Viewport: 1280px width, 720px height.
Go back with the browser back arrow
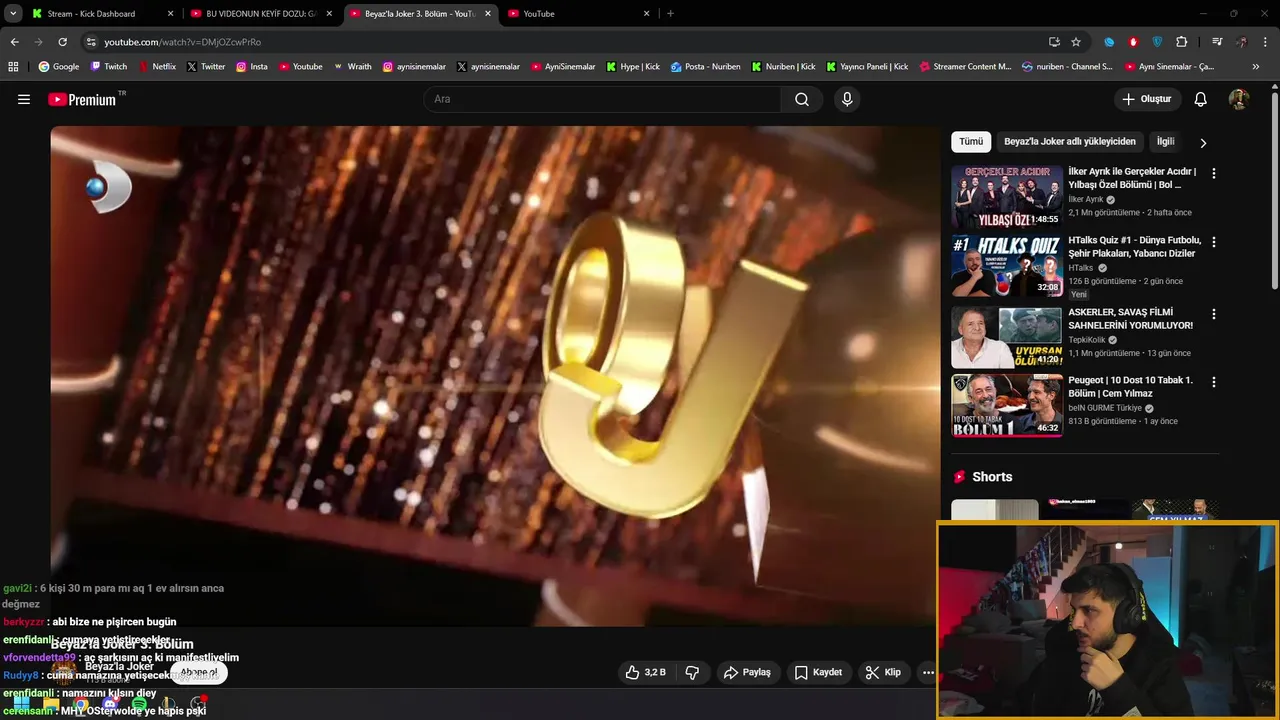coord(14,42)
